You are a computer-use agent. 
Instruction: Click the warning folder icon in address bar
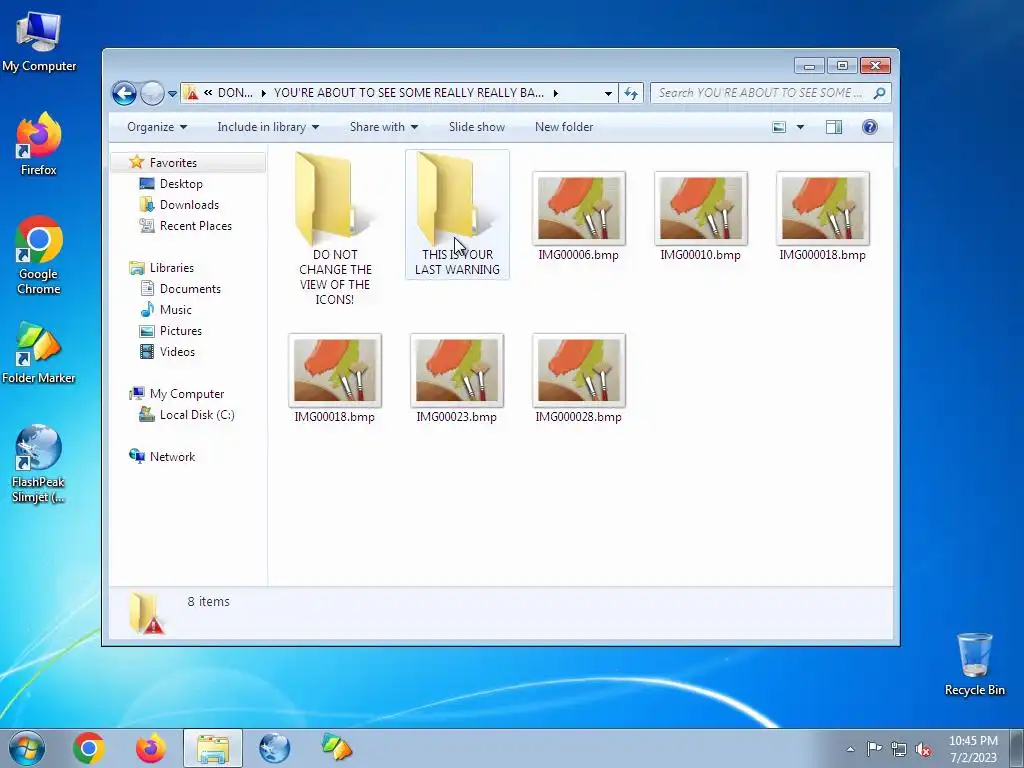point(191,93)
